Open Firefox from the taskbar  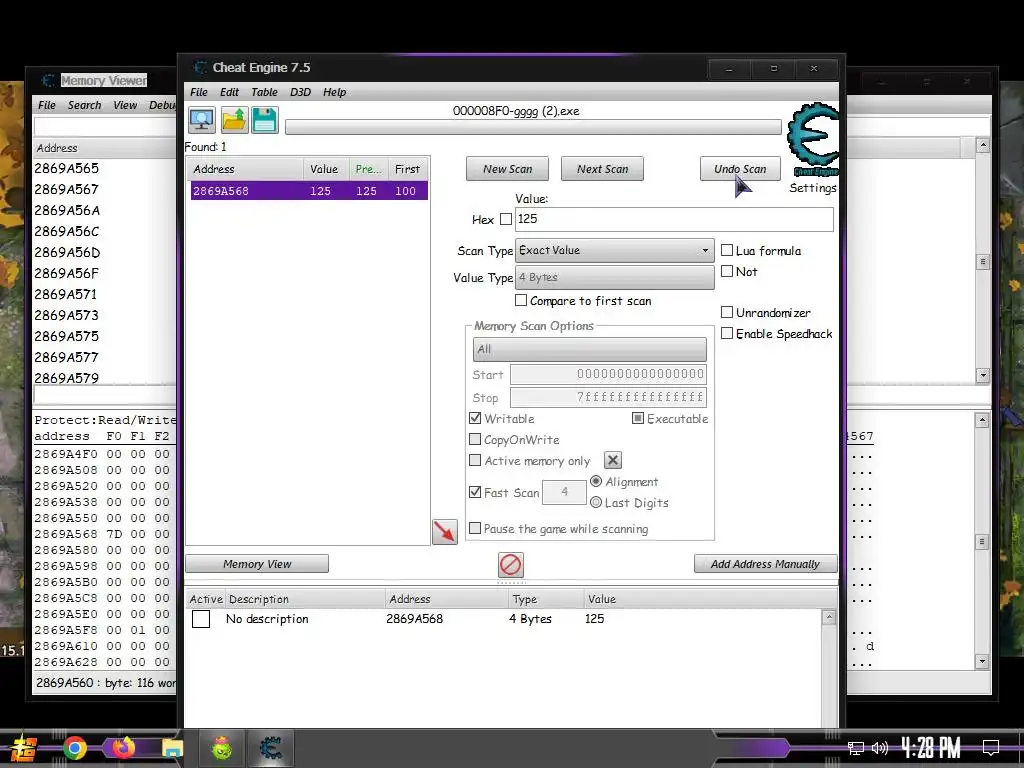click(123, 748)
